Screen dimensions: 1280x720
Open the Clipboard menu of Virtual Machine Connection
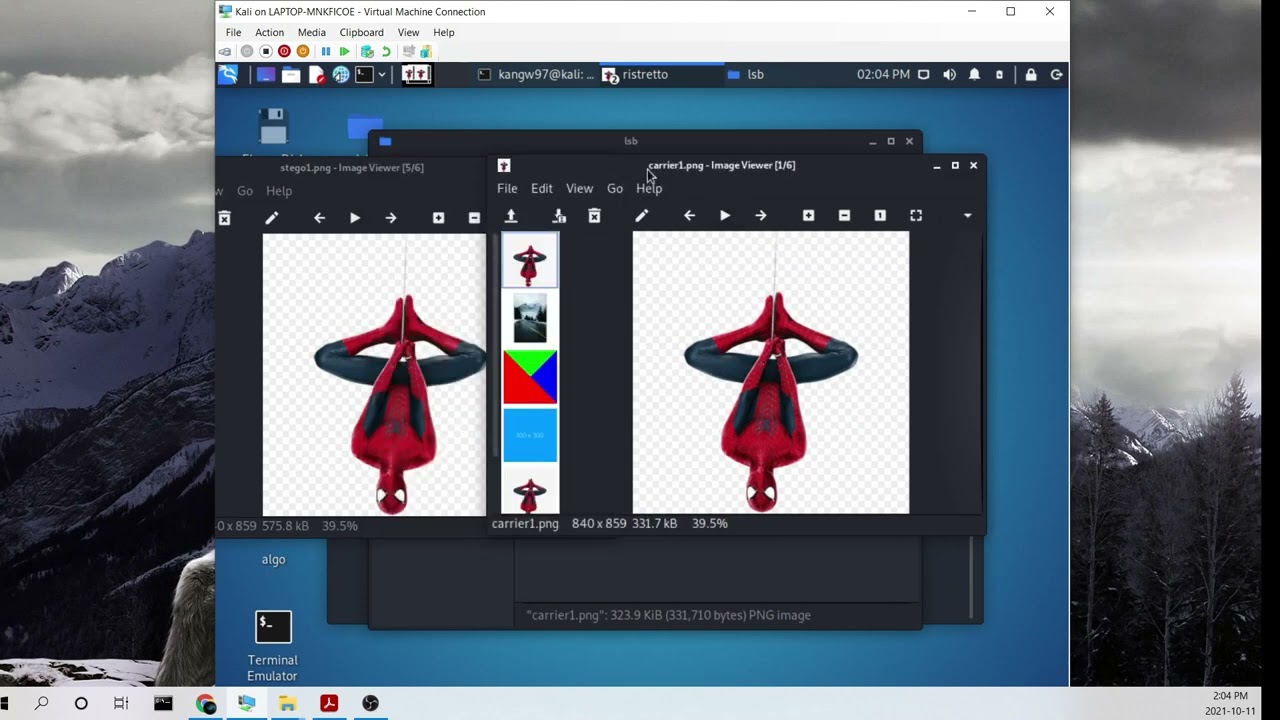pos(361,33)
